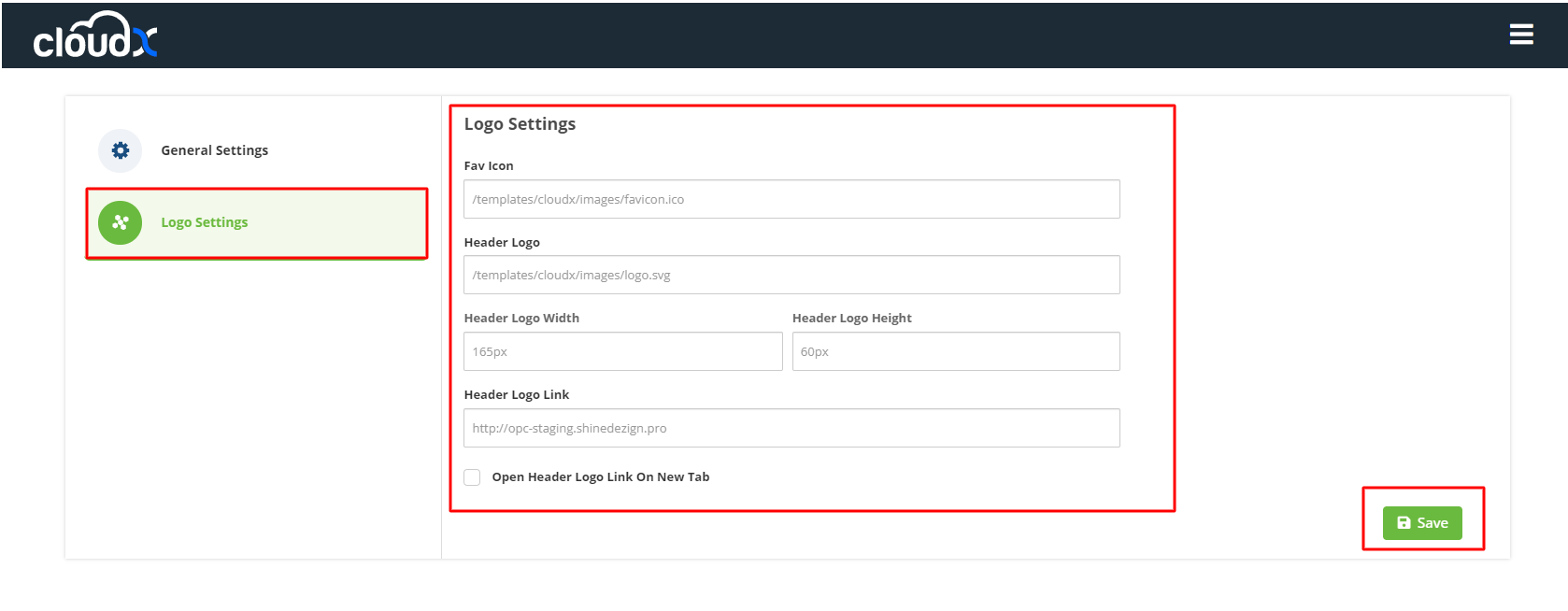Focus the Fav Icon path field

pos(791,199)
